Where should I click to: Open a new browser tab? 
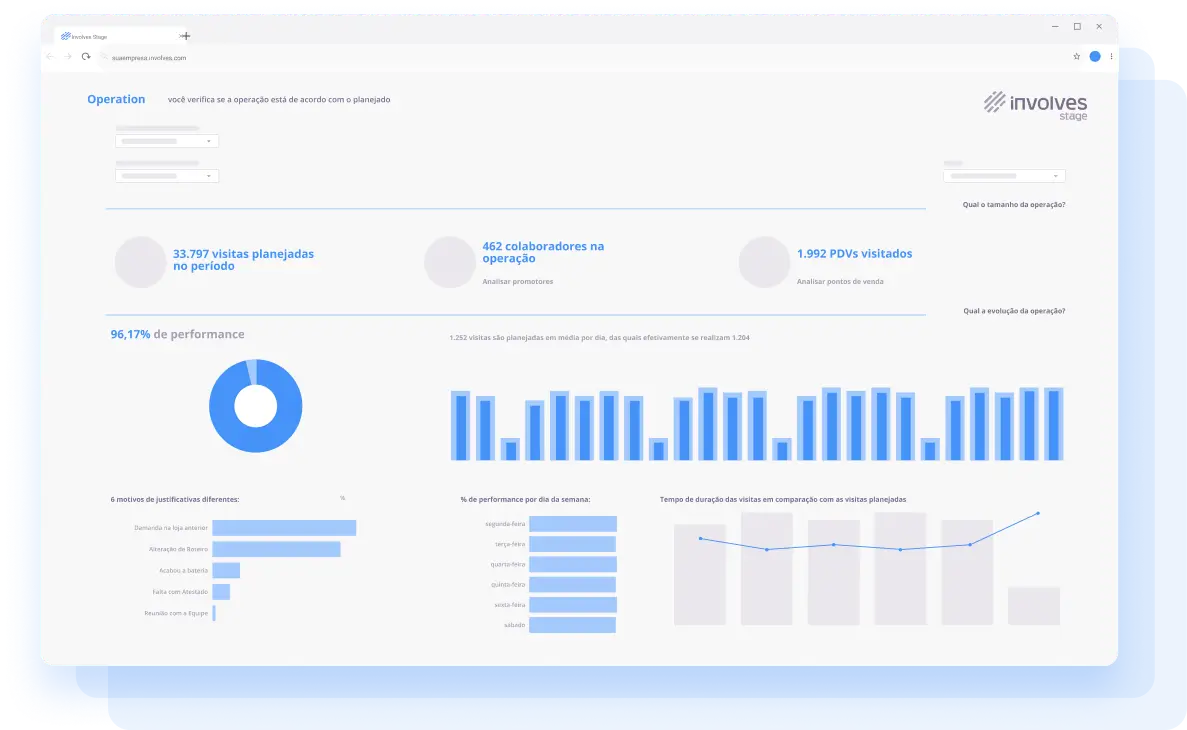click(x=185, y=36)
